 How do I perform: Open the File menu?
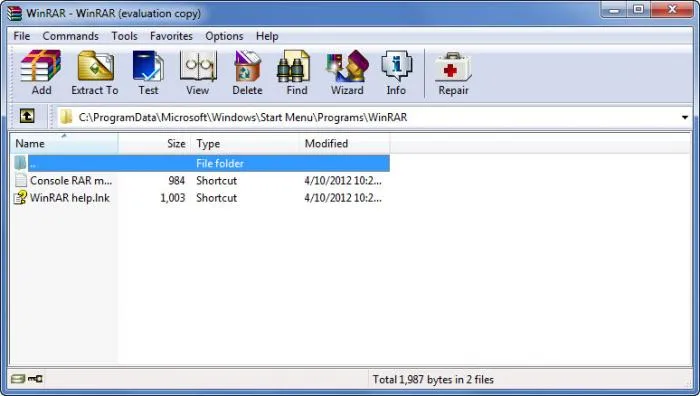(21, 36)
